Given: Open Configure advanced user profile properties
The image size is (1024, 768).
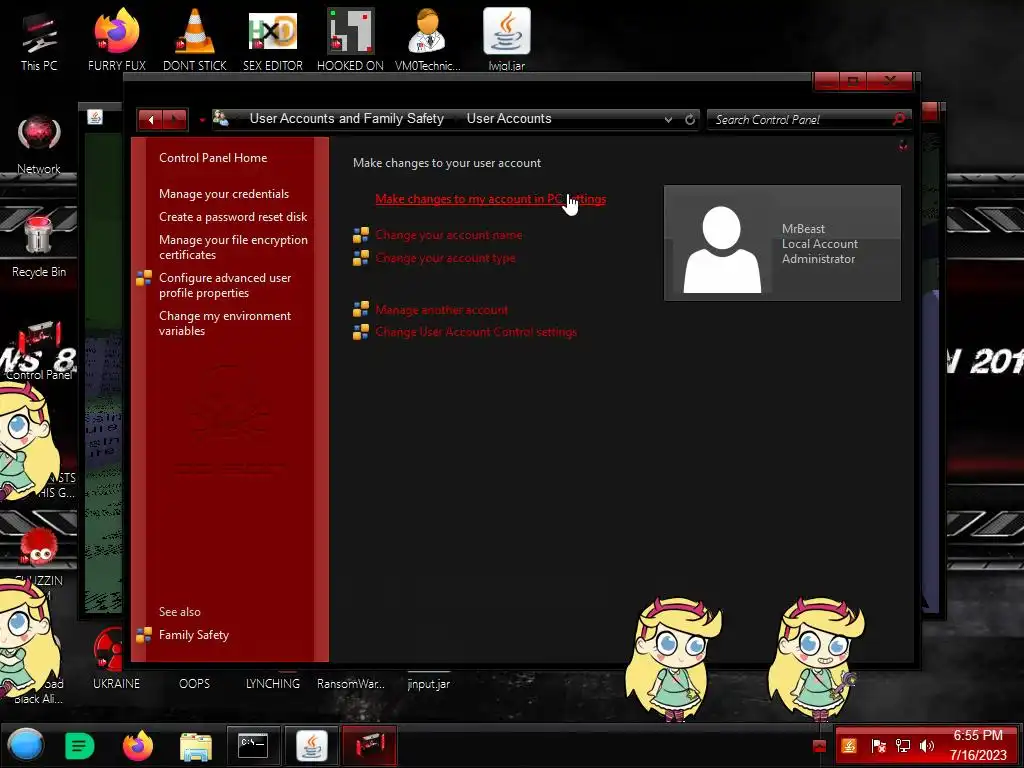Looking at the screenshot, I should coord(225,285).
